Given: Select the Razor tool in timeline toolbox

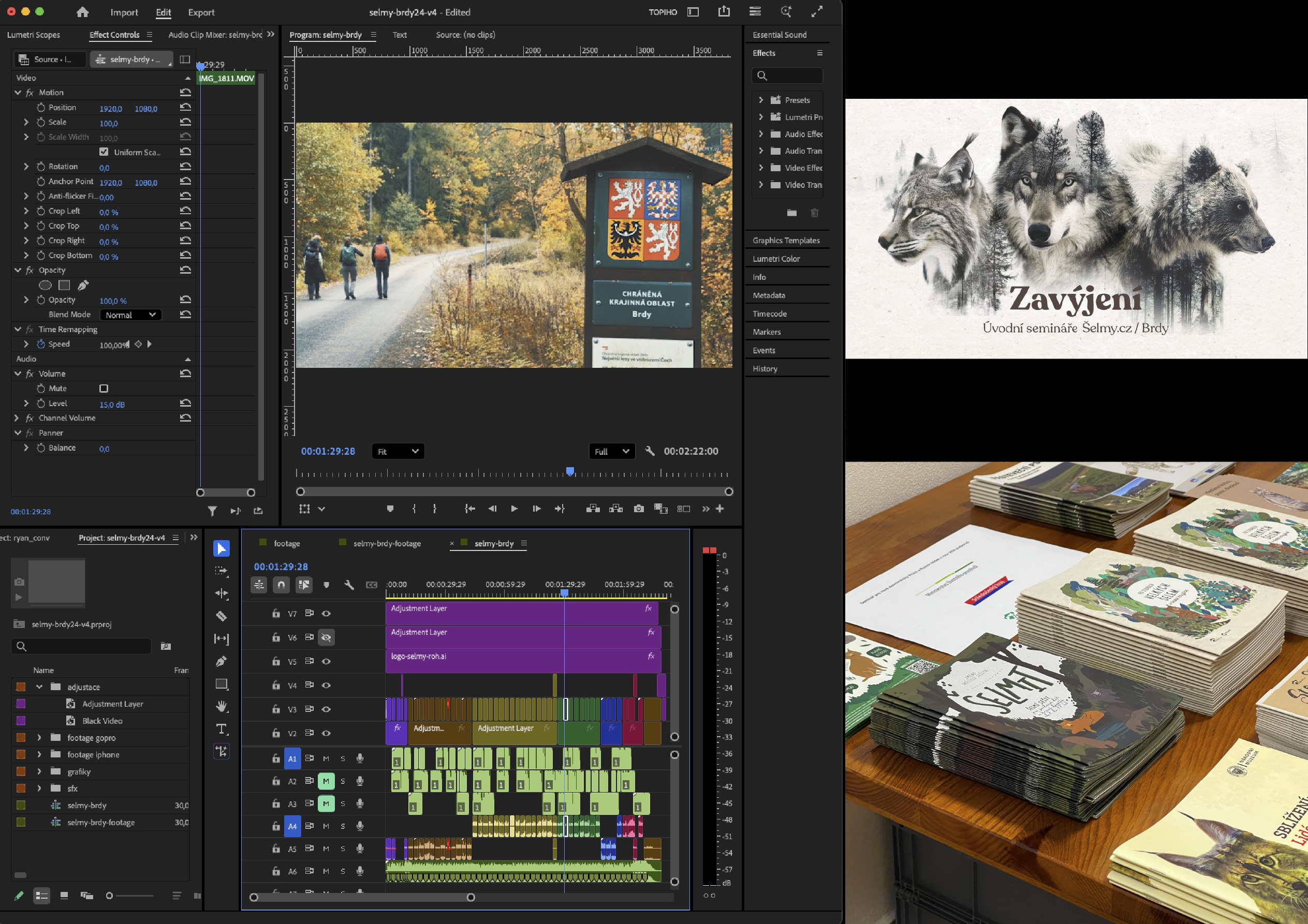Looking at the screenshot, I should (x=221, y=616).
